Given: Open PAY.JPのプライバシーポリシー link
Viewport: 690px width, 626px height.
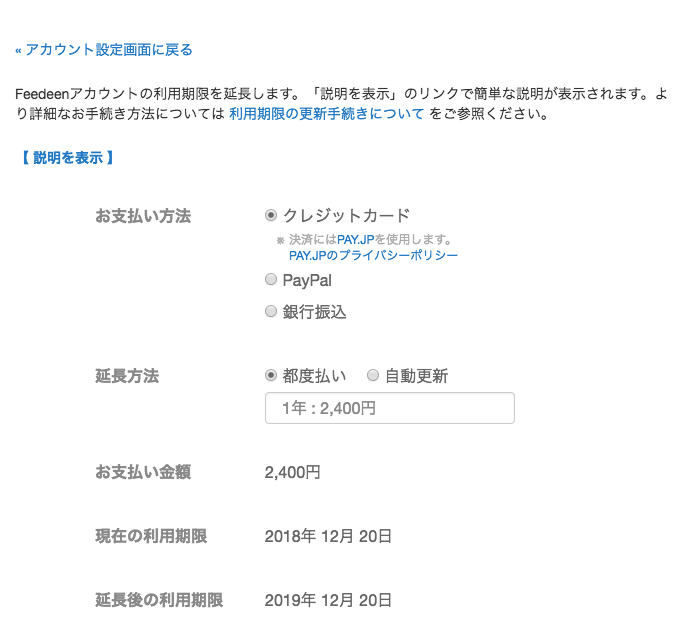Looking at the screenshot, I should pyautogui.click(x=373, y=256).
